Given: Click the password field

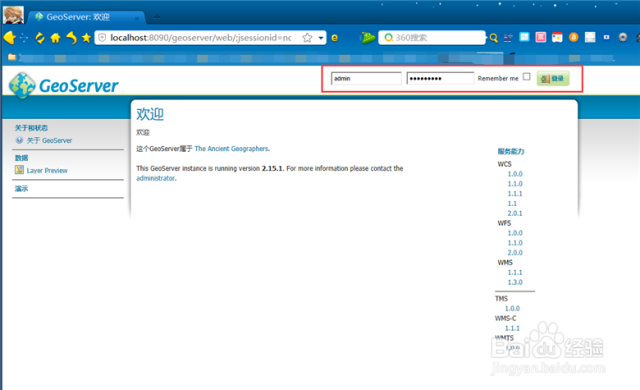Looking at the screenshot, I should (440, 78).
